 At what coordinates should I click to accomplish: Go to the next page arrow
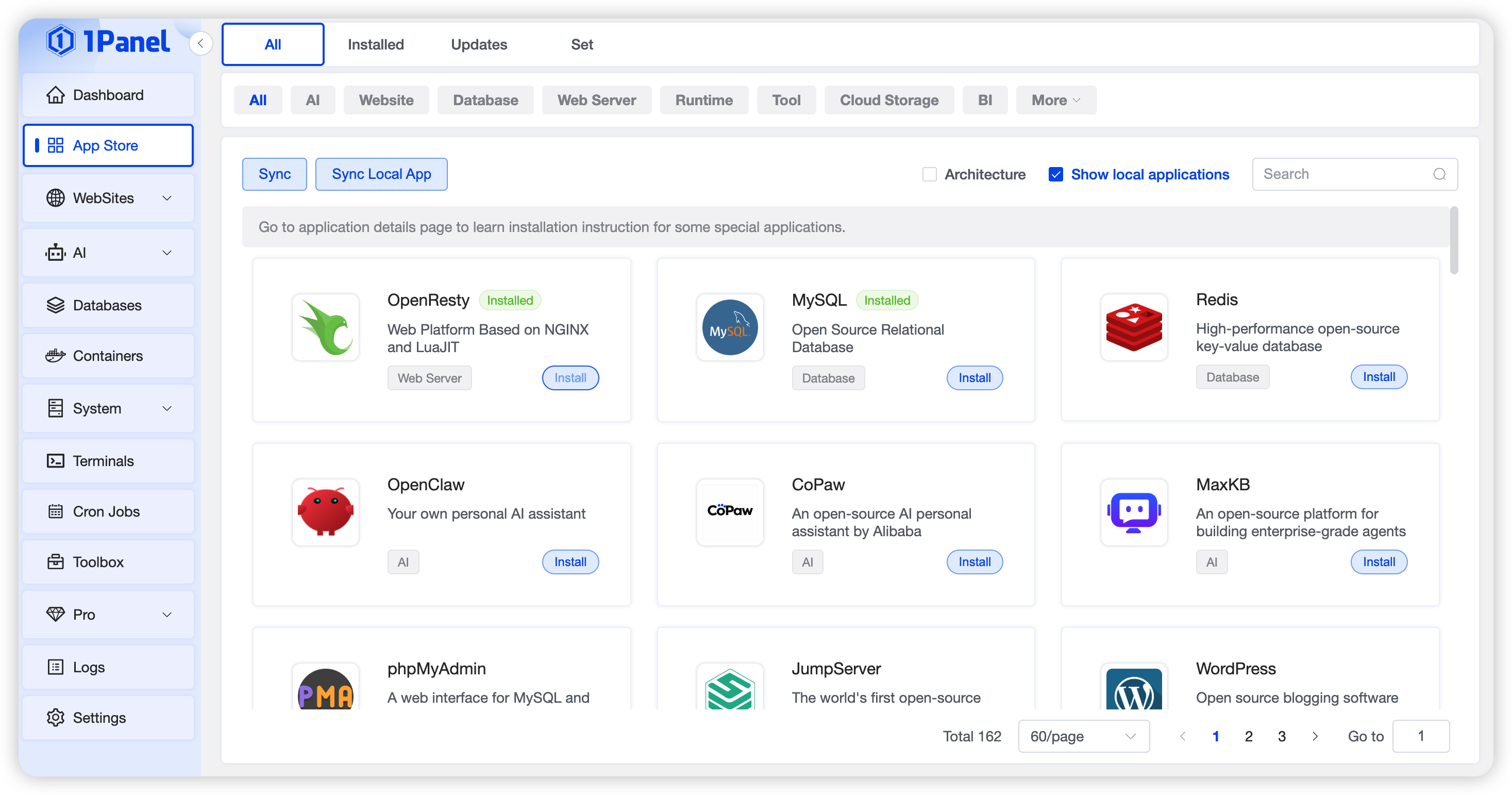(x=1315, y=736)
